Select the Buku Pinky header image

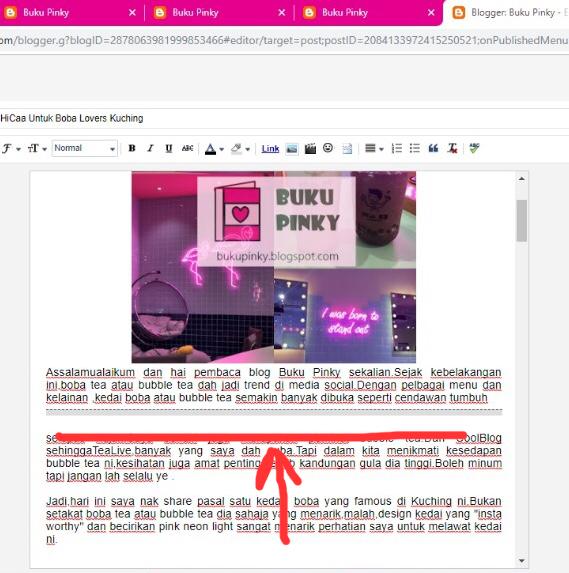click(274, 267)
